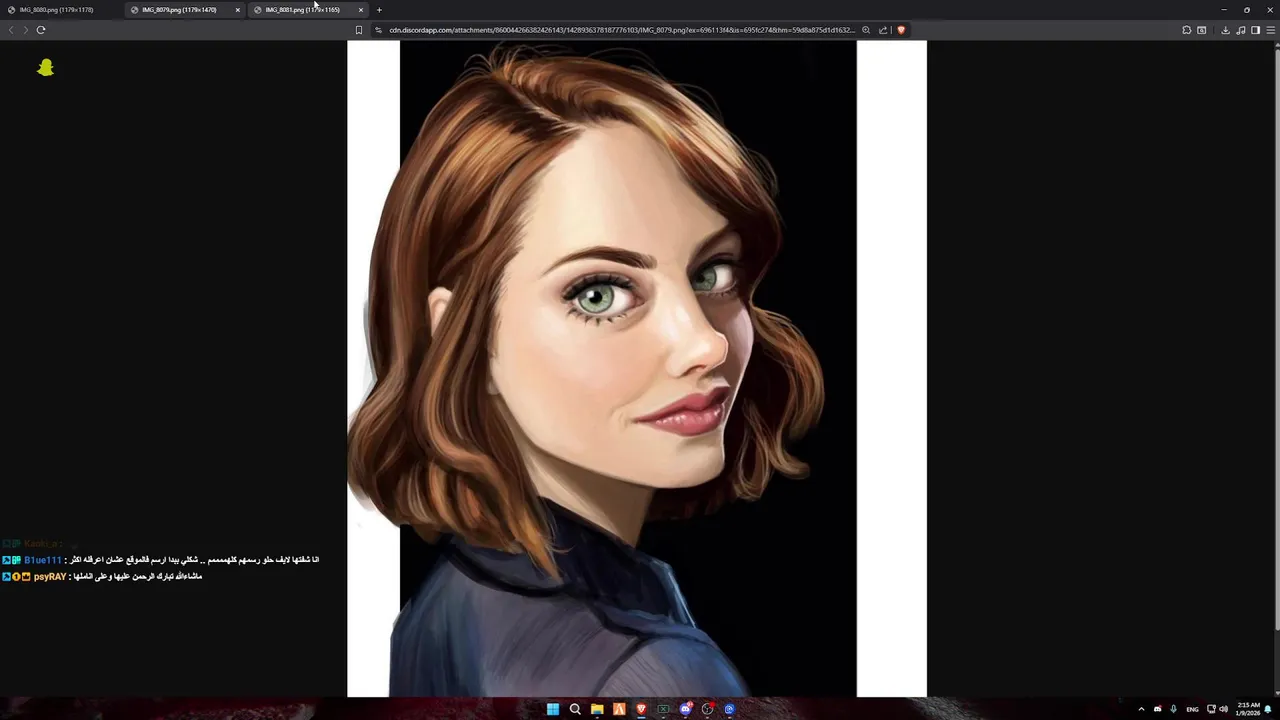The image size is (1280, 720).
Task: Switch to the IMG_8080.png tab
Action: [60, 10]
